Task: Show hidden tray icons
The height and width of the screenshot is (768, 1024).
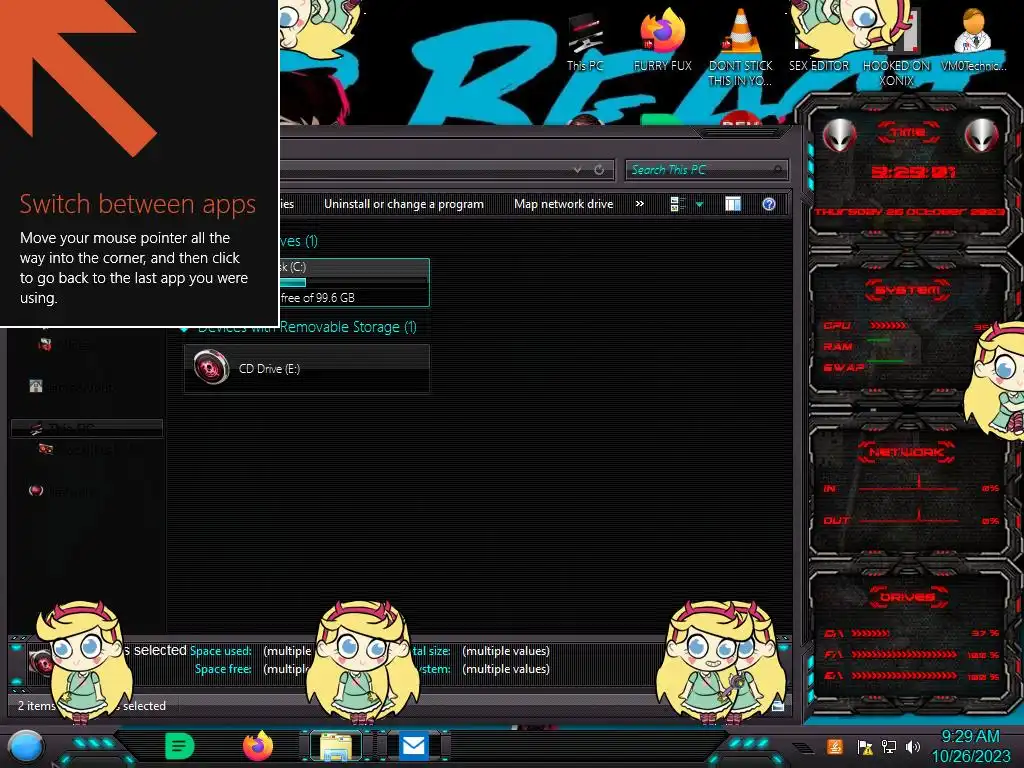Action: [x=803, y=747]
